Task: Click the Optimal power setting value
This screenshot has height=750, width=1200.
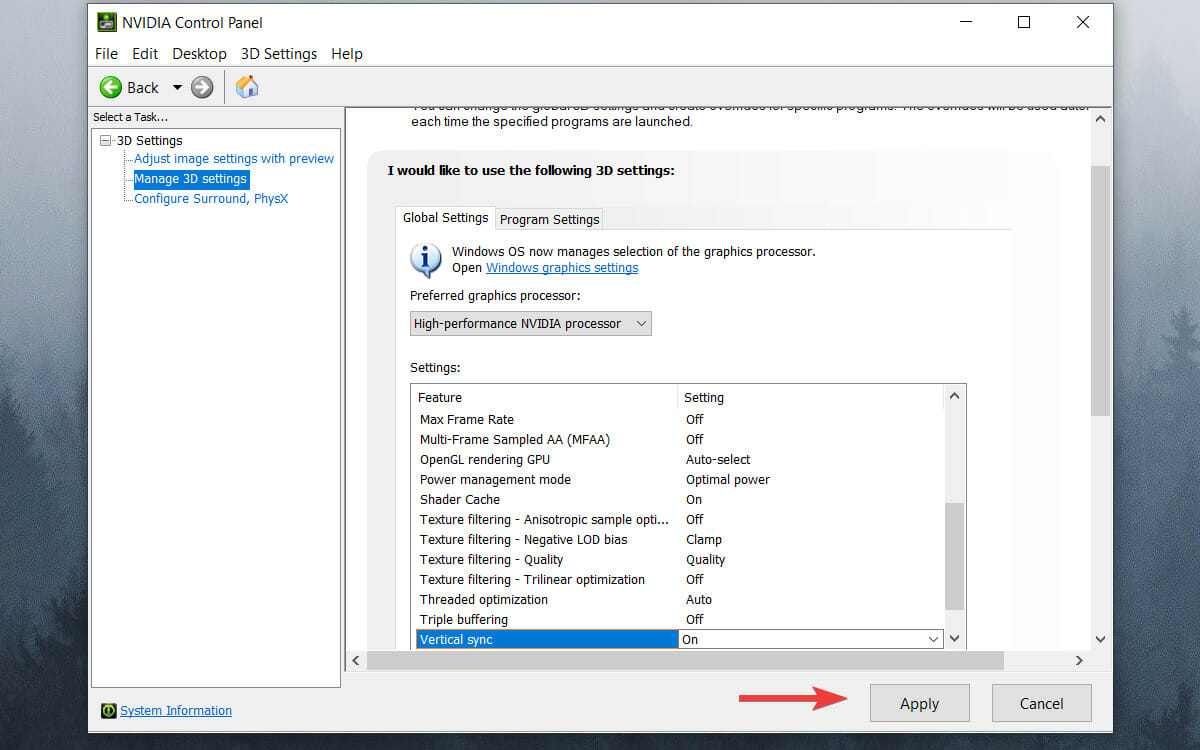Action: 728,480
